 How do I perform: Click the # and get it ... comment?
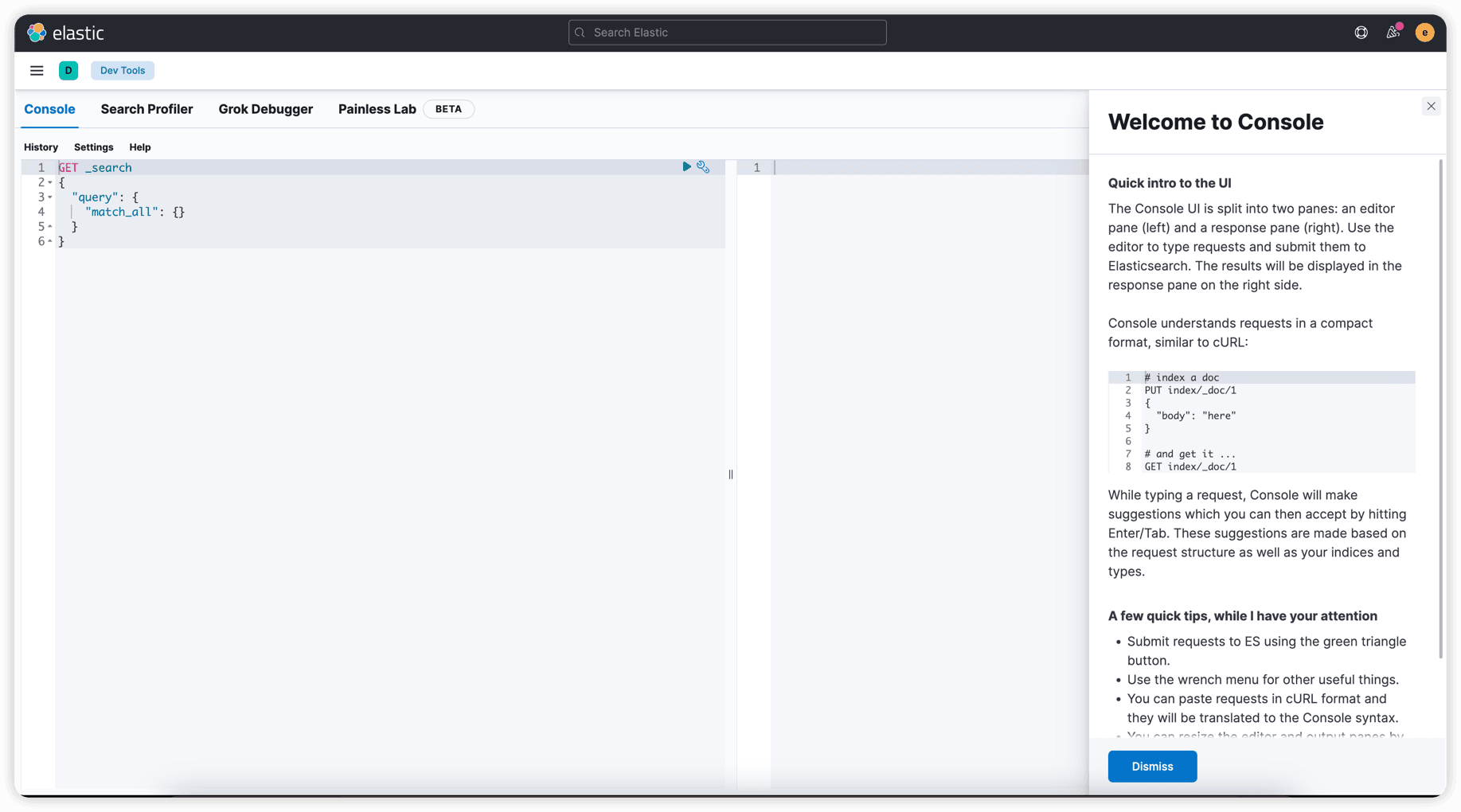[1190, 454]
